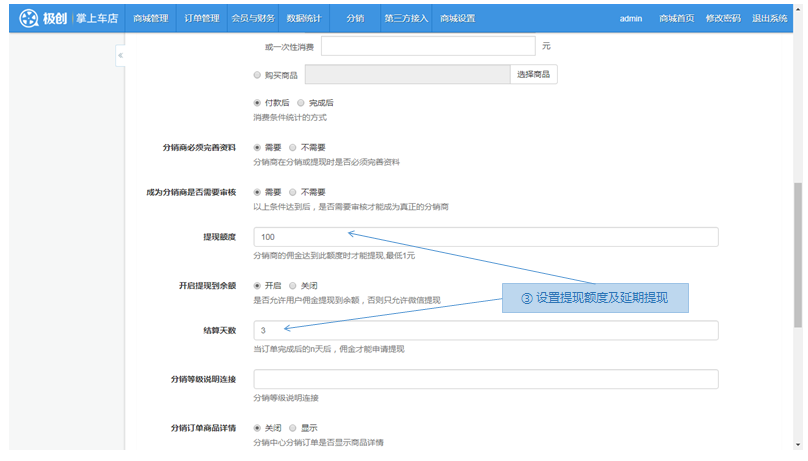The height and width of the screenshot is (461, 808).
Task: Click the 提现额度 input field
Action: (x=485, y=237)
